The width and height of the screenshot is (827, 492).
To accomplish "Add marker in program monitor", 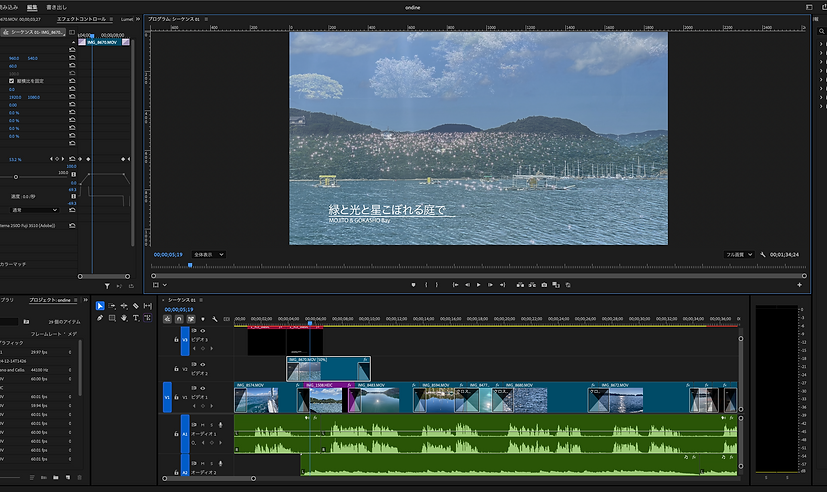I will pos(413,285).
